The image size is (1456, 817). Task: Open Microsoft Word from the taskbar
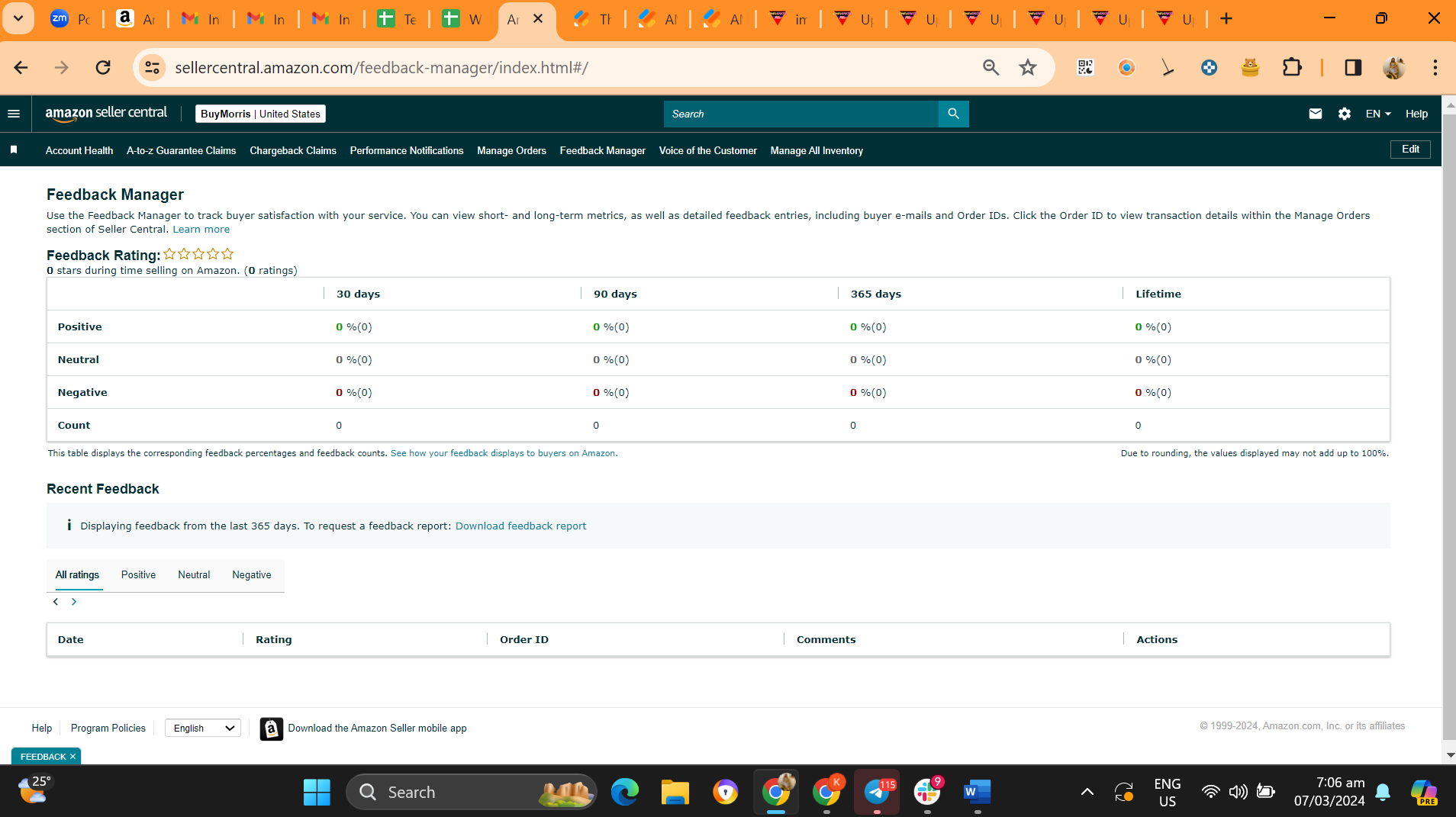point(977,793)
